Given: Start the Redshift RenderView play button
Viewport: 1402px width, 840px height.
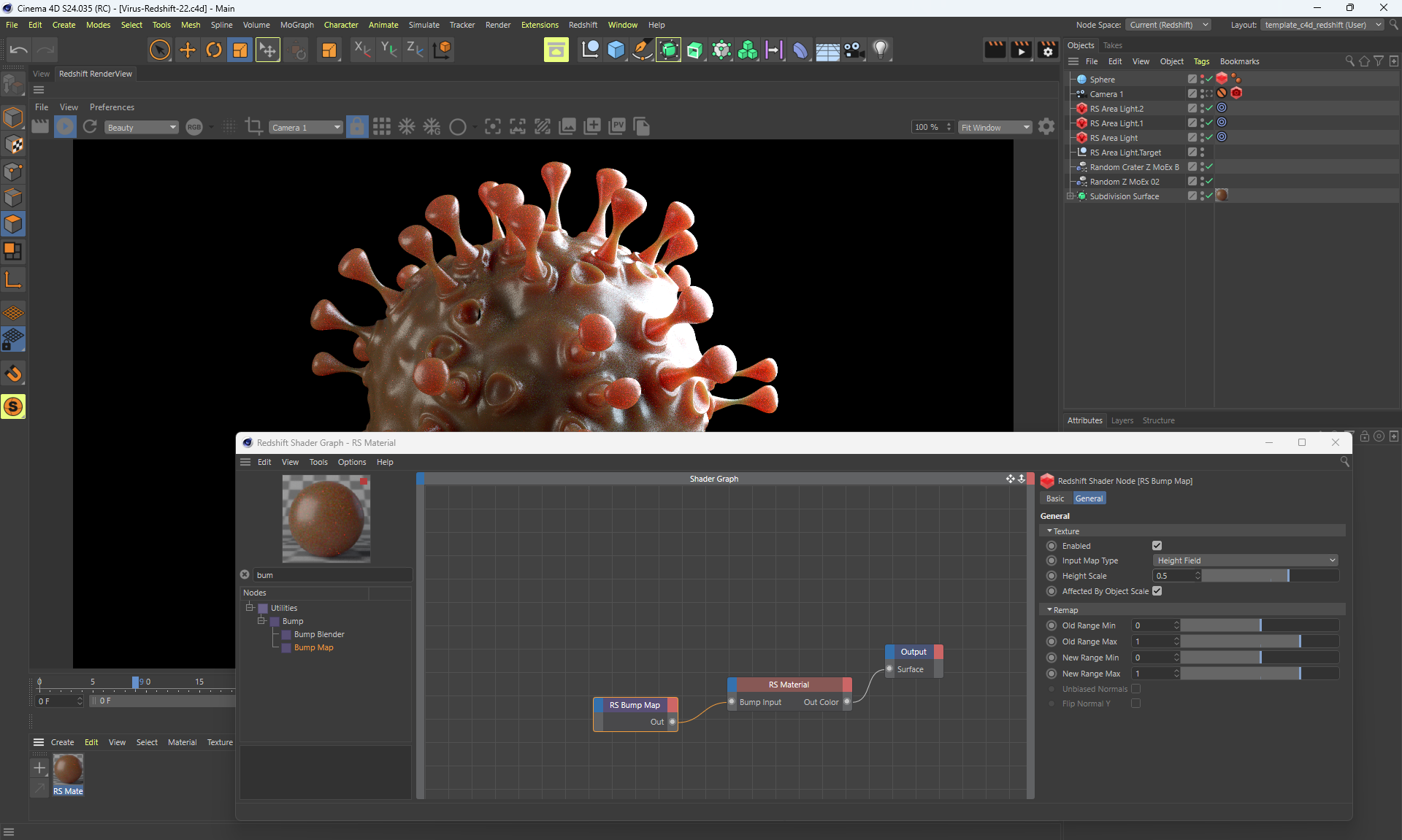Looking at the screenshot, I should (x=65, y=127).
